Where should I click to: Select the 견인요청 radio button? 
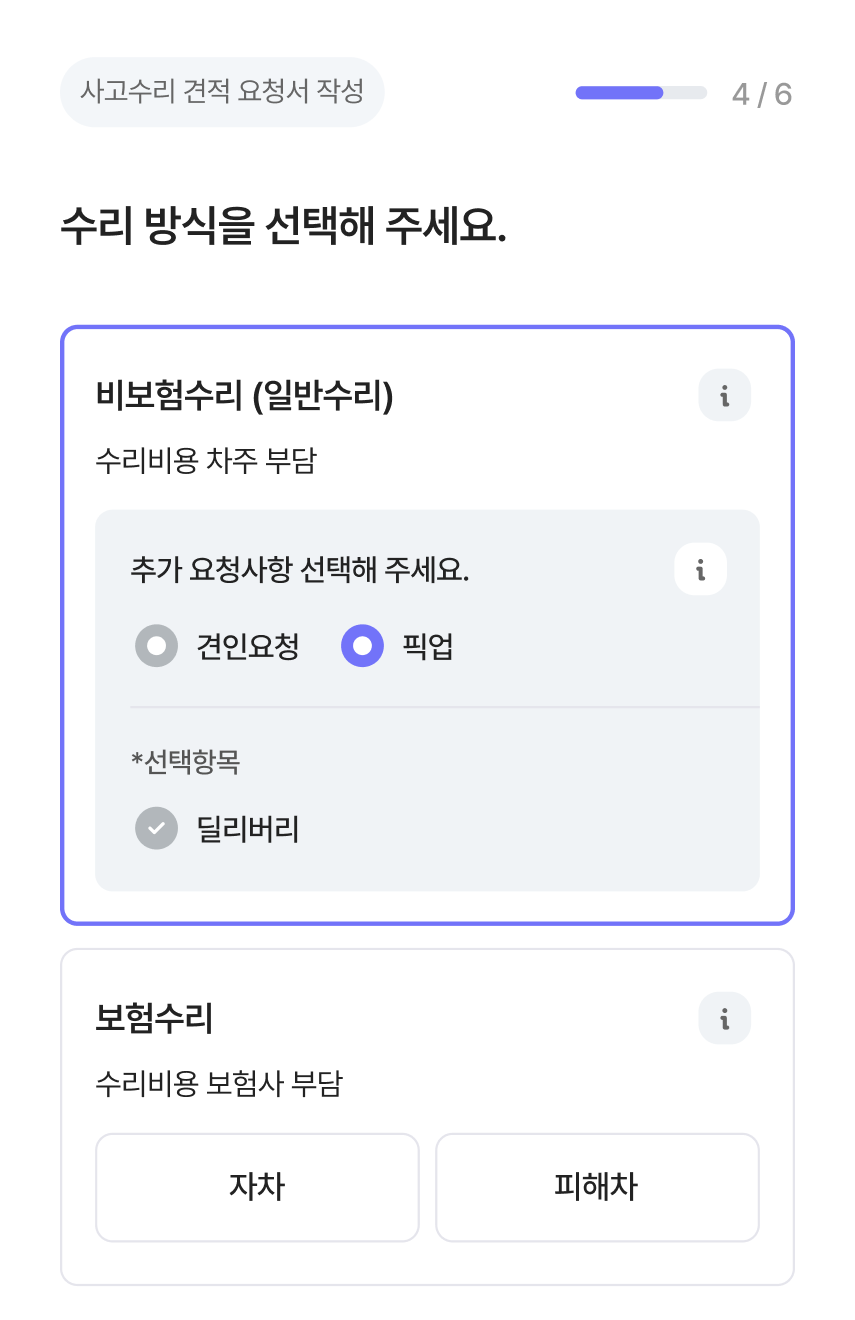click(156, 646)
